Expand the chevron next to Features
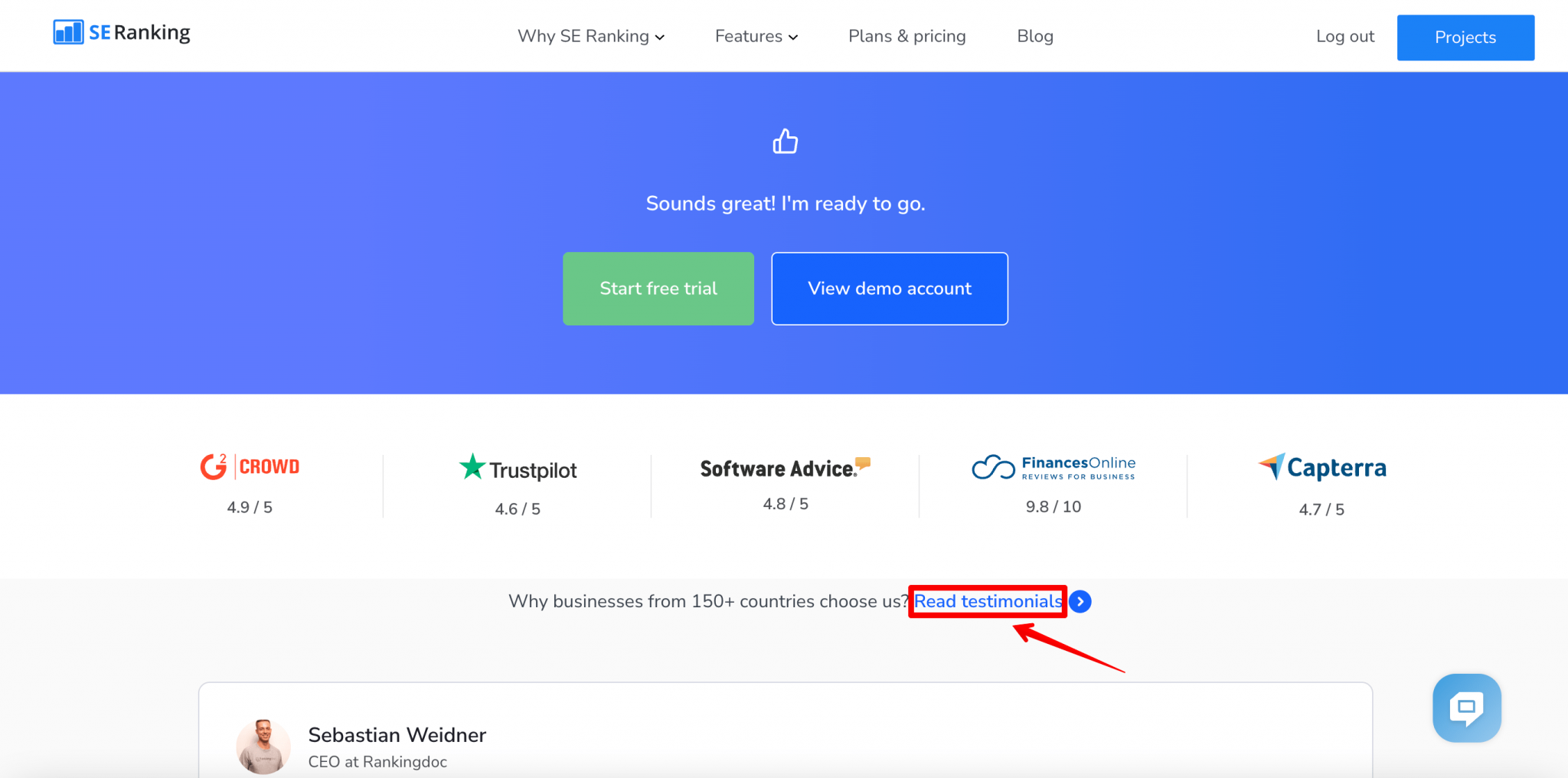 [793, 37]
